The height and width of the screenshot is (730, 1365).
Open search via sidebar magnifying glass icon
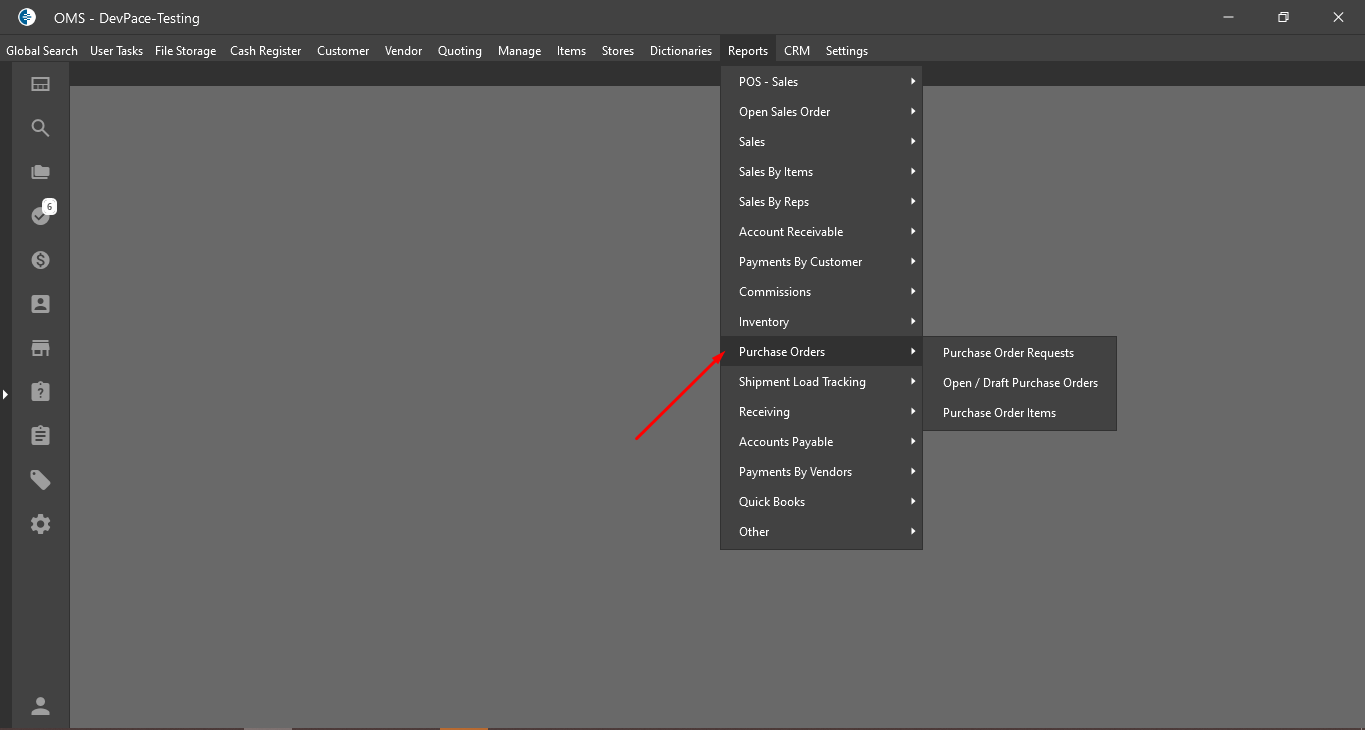coord(40,128)
